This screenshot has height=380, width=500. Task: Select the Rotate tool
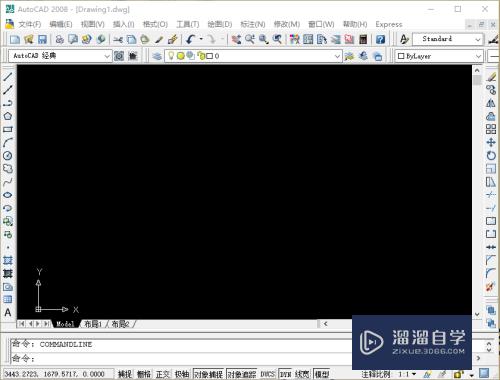tap(491, 156)
